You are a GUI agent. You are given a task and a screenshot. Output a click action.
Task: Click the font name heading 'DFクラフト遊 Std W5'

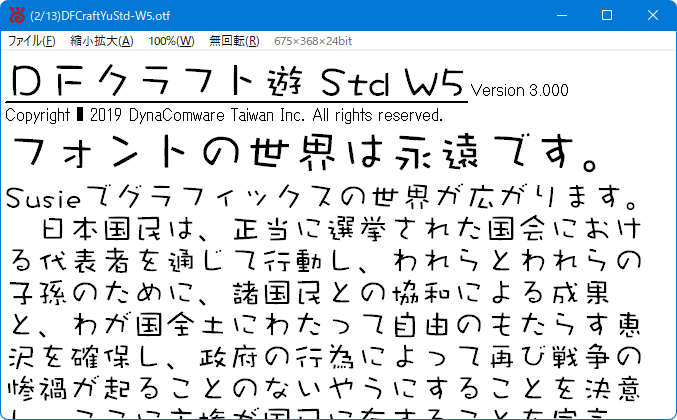coord(237,82)
